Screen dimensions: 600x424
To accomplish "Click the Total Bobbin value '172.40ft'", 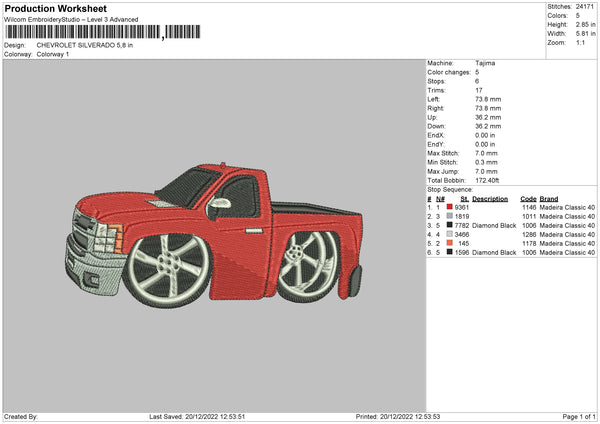I will click(487, 180).
